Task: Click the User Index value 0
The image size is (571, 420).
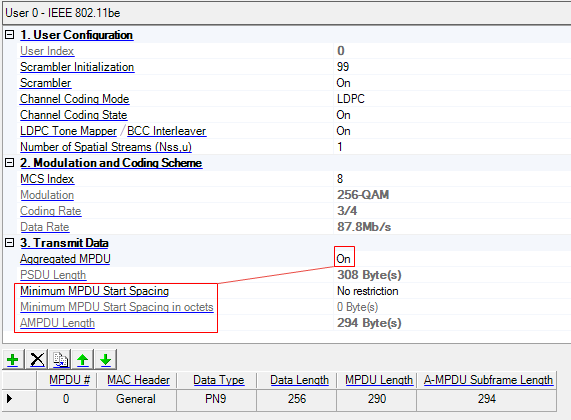Action: (341, 51)
